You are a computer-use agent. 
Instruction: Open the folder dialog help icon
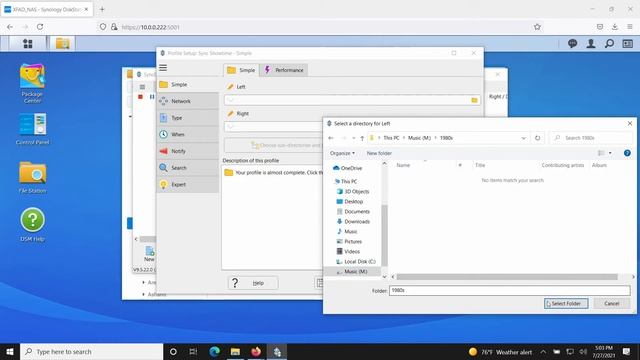pyautogui.click(x=627, y=153)
